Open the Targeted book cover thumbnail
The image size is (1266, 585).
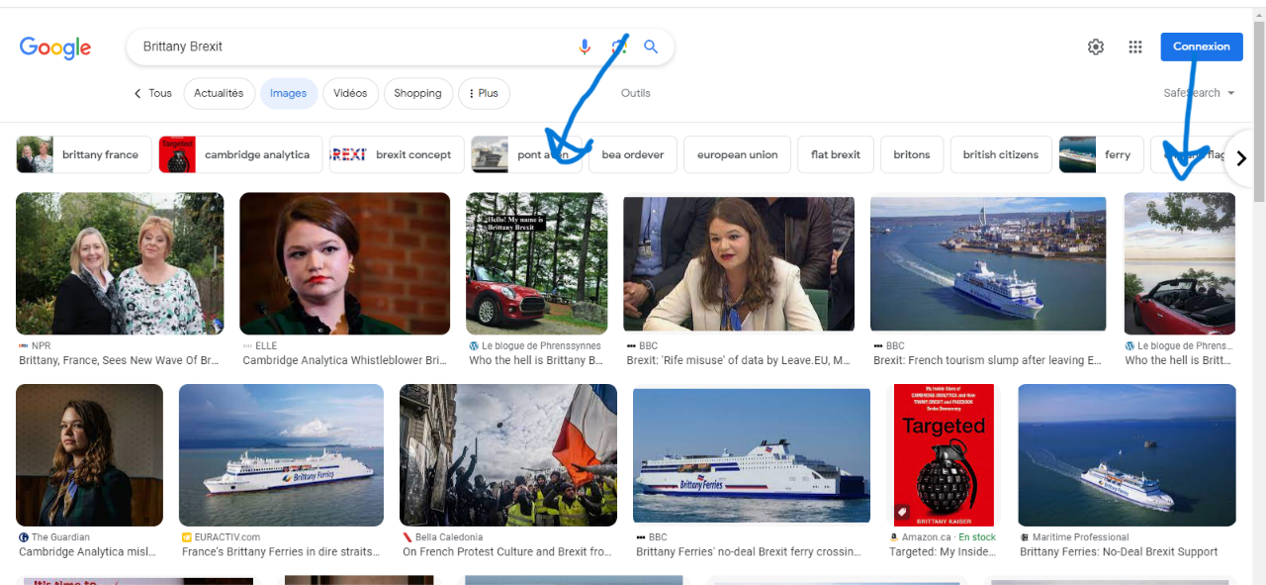(x=944, y=455)
